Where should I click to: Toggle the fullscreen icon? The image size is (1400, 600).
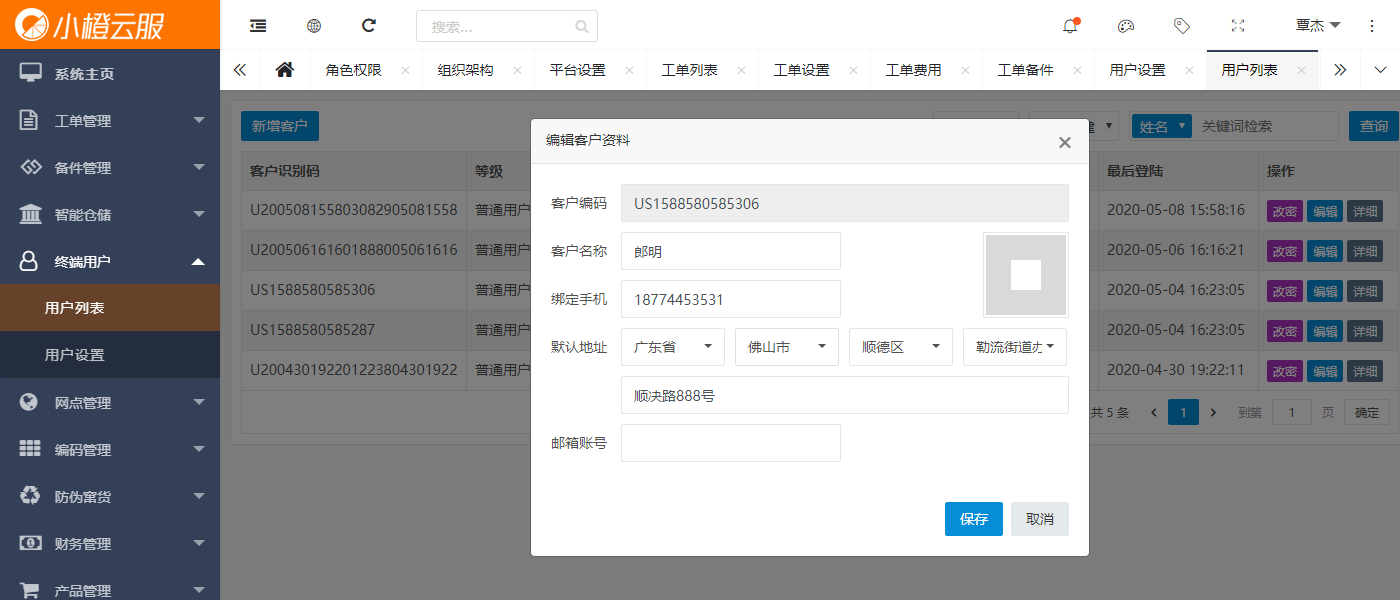(x=1238, y=26)
